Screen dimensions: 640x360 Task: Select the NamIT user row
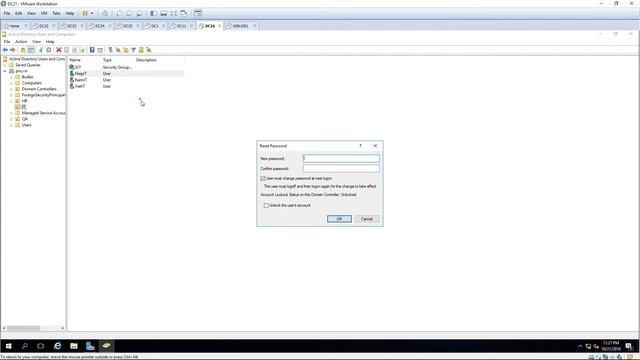click(x=126, y=80)
